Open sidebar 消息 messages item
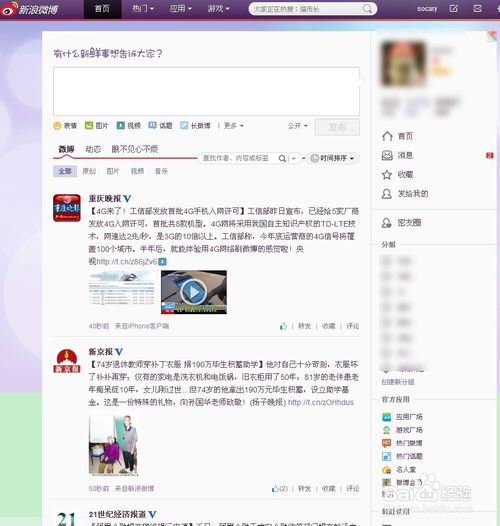The image size is (500, 526). (397, 155)
